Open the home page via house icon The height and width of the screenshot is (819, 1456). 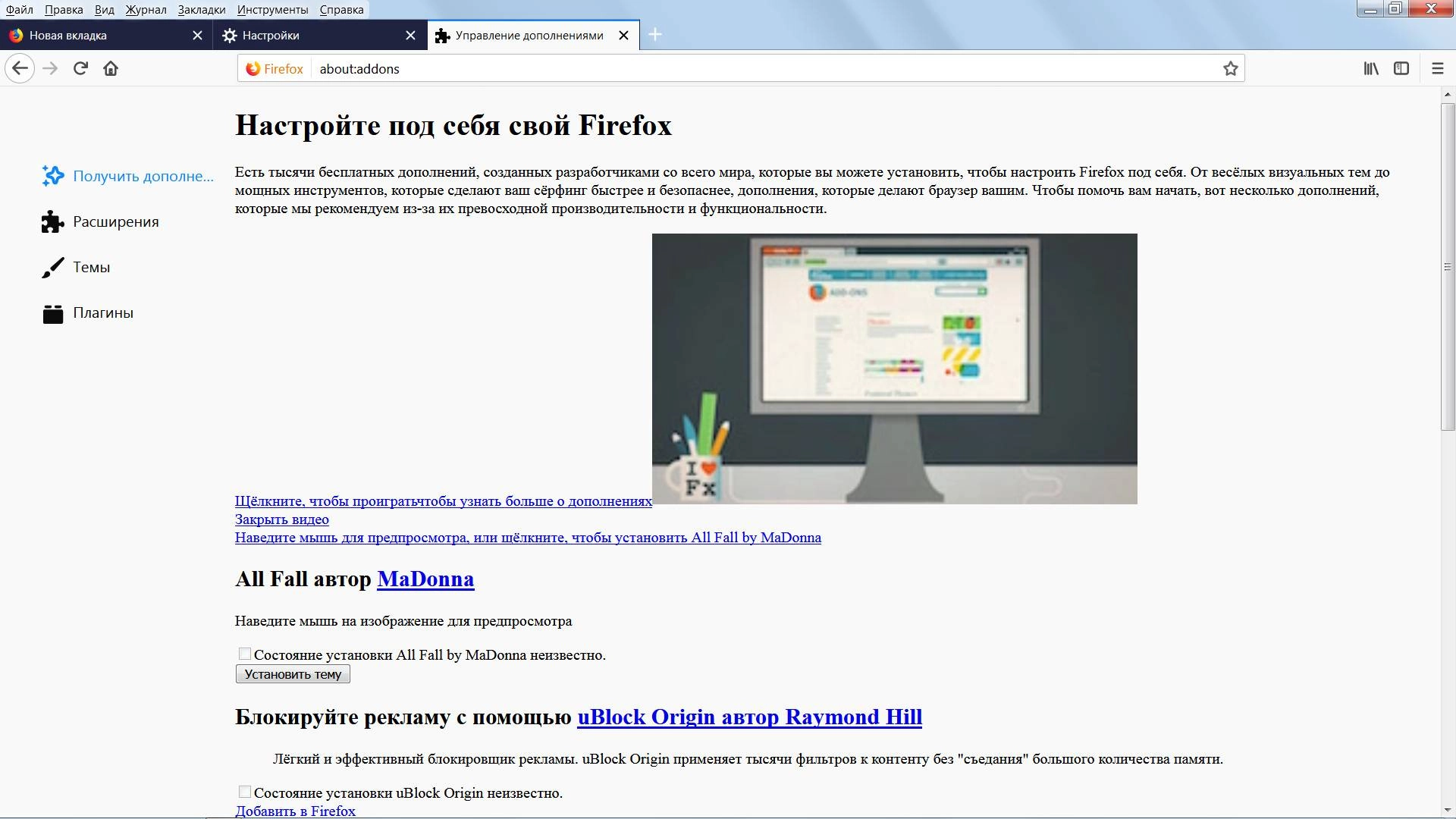(111, 68)
